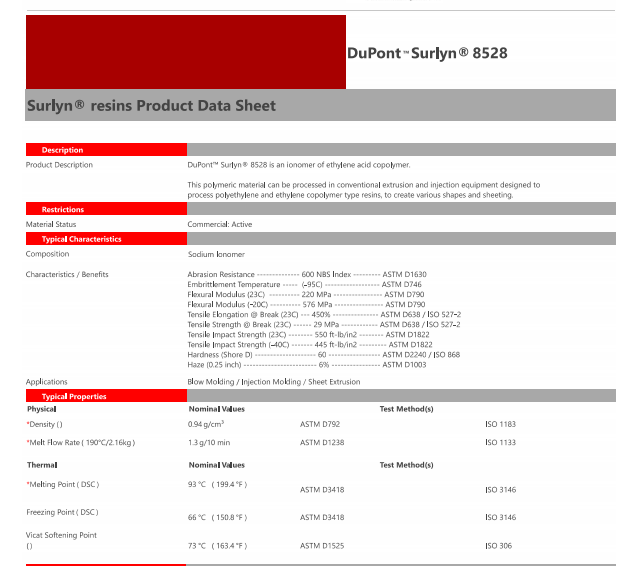Select the Tensile Strength @ Break 29 MPa line
Viewport: 627px width, 566px height.
[323, 324]
